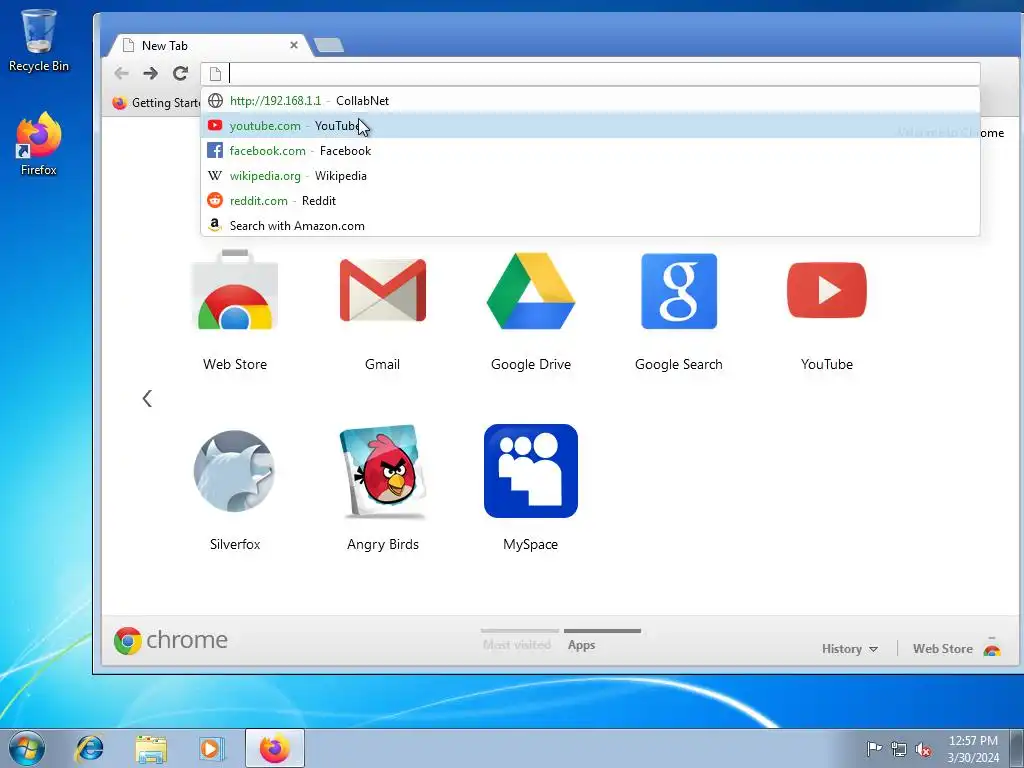Open the Web Store app icon
The width and height of the screenshot is (1024, 768).
(x=234, y=291)
